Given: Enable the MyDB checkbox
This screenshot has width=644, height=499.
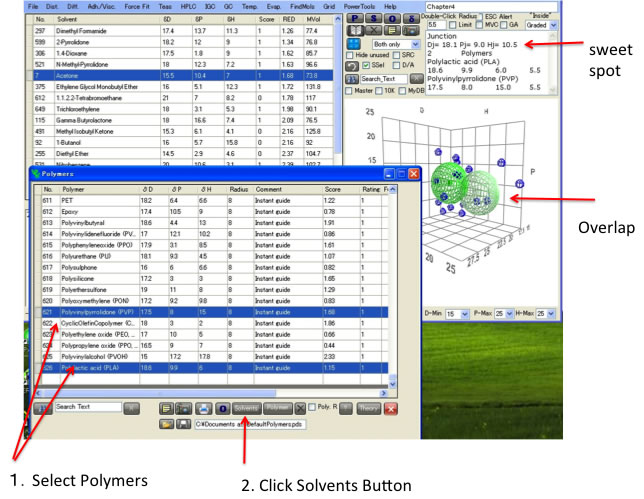Looking at the screenshot, I should coord(402,91).
